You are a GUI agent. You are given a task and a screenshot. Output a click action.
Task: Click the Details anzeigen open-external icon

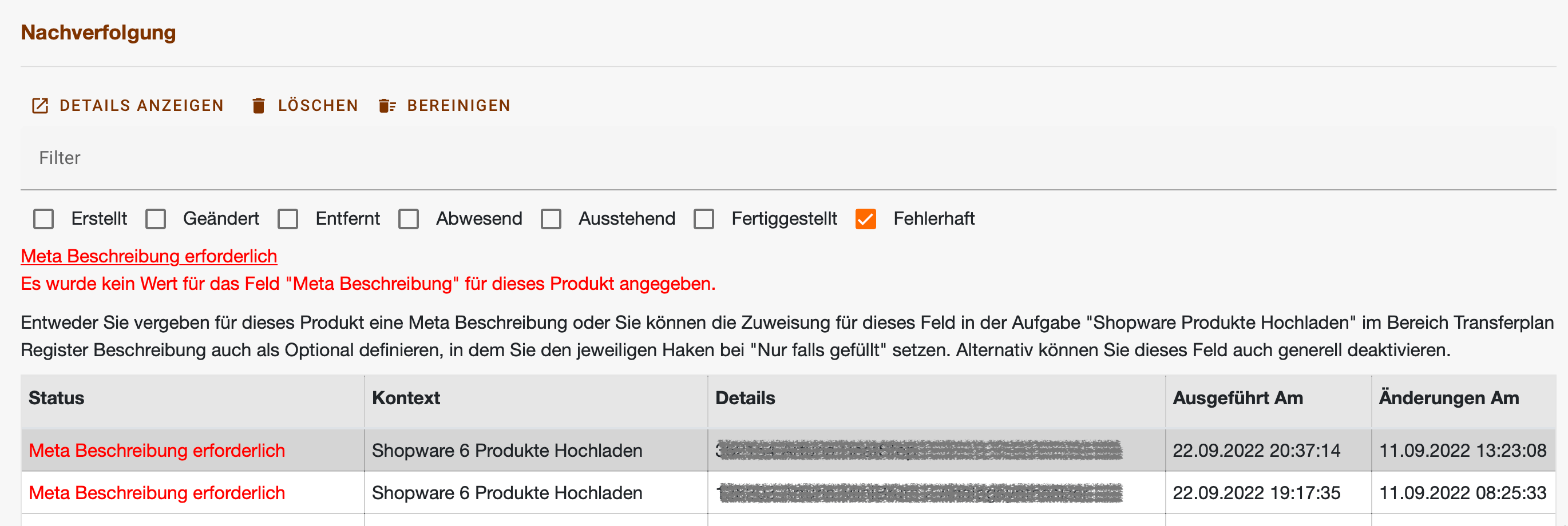tap(40, 106)
